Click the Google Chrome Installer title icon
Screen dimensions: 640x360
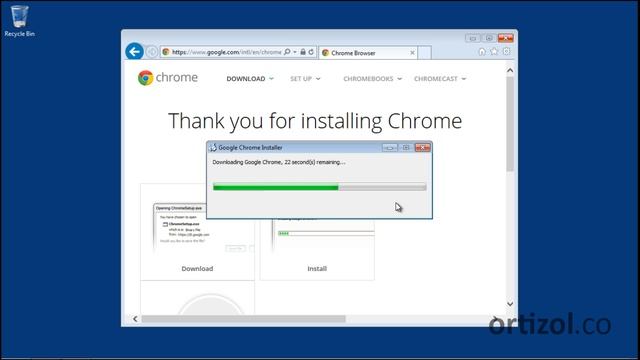point(213,148)
